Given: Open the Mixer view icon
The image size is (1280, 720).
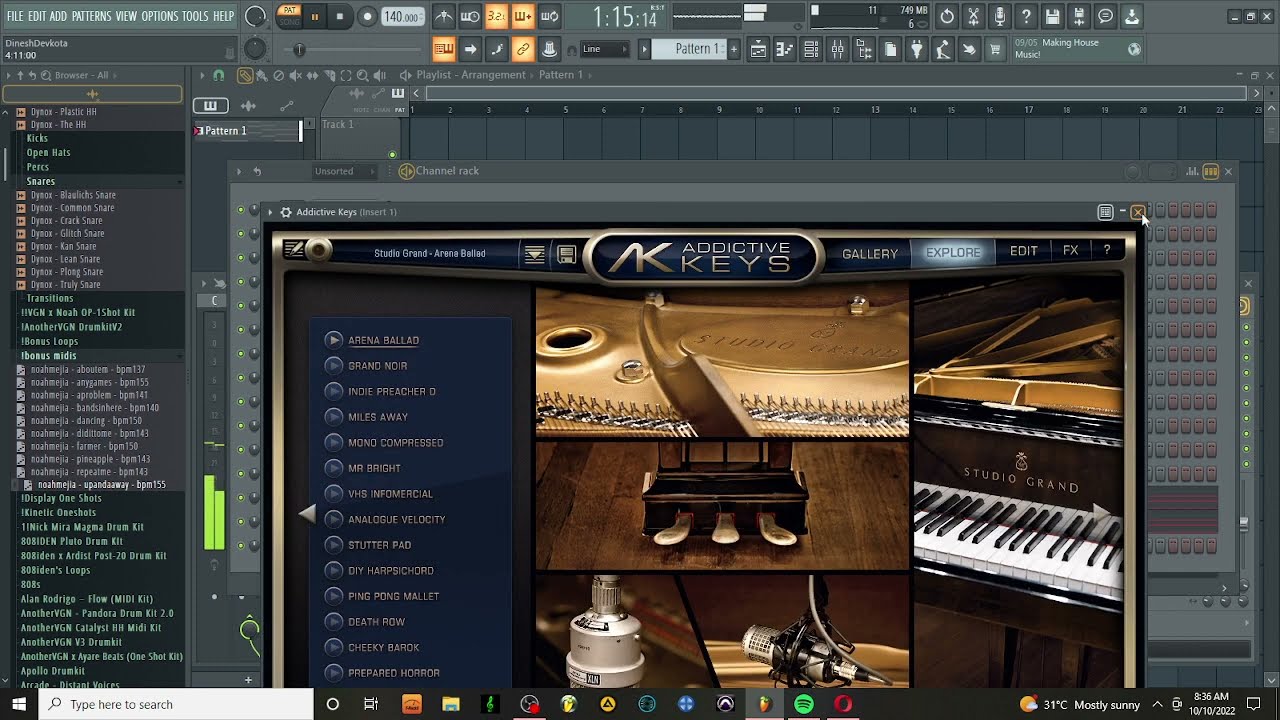Looking at the screenshot, I should (838, 49).
